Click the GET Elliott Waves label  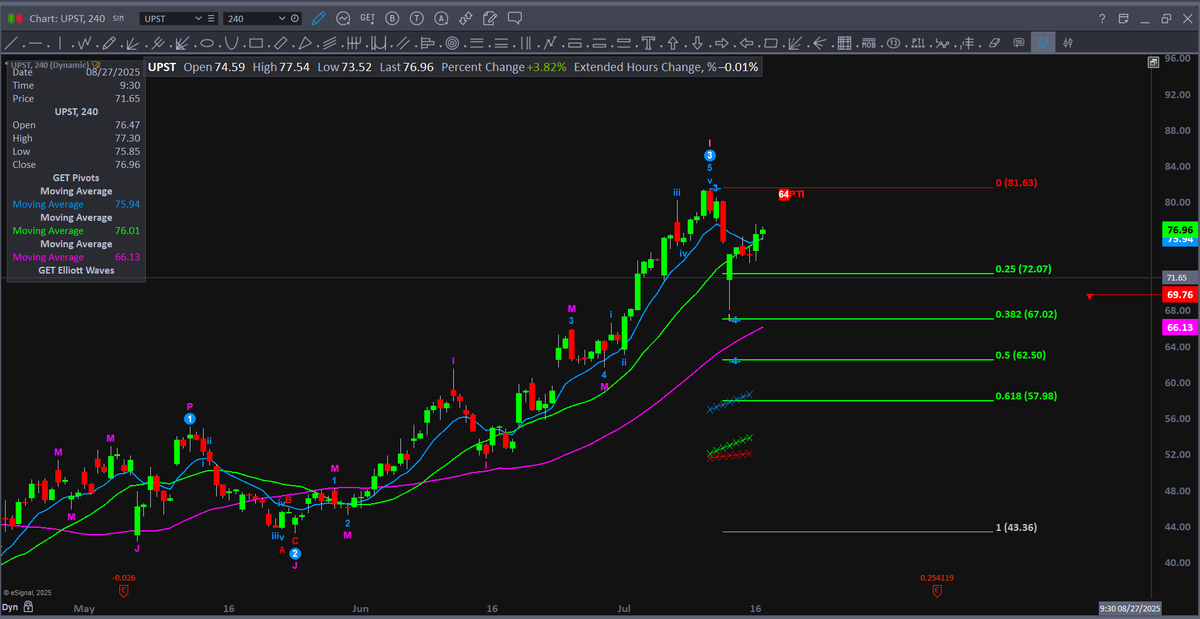coord(76,270)
